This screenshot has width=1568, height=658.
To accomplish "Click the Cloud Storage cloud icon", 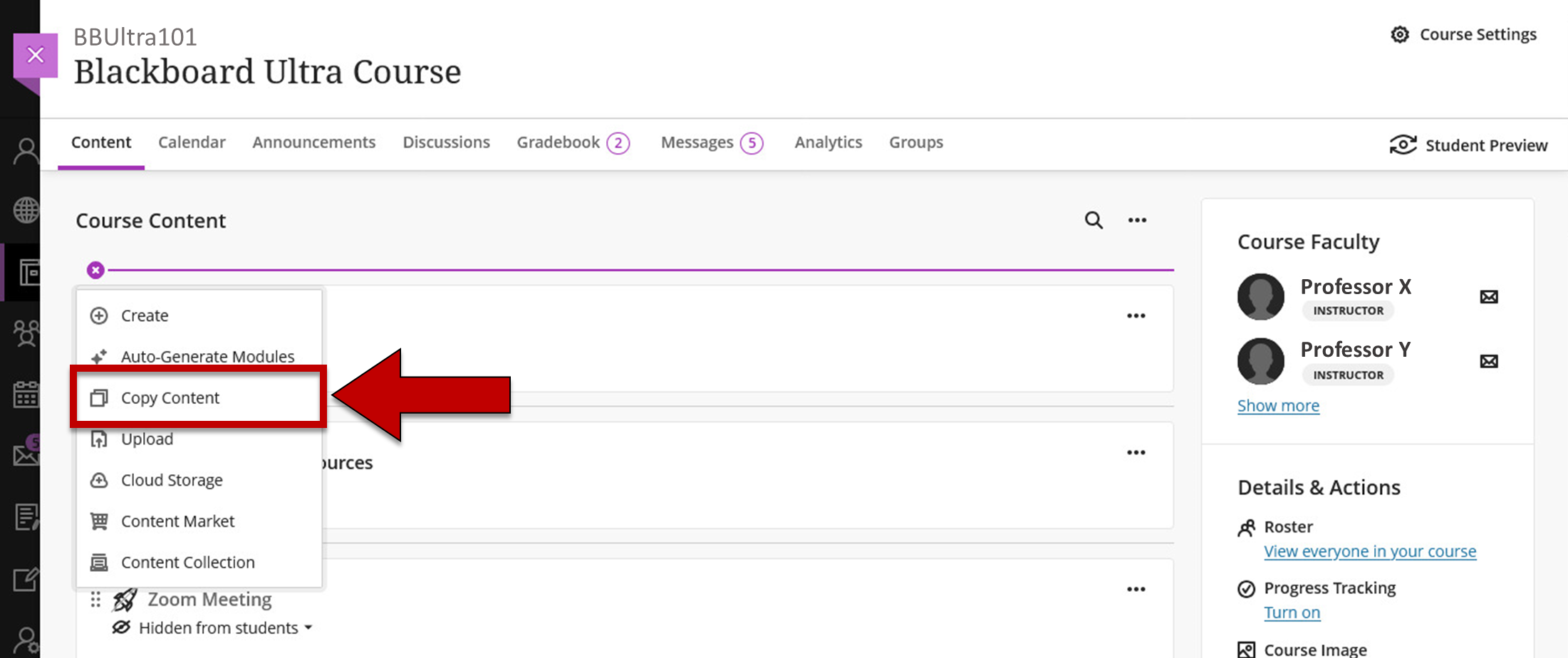I will click(x=99, y=480).
